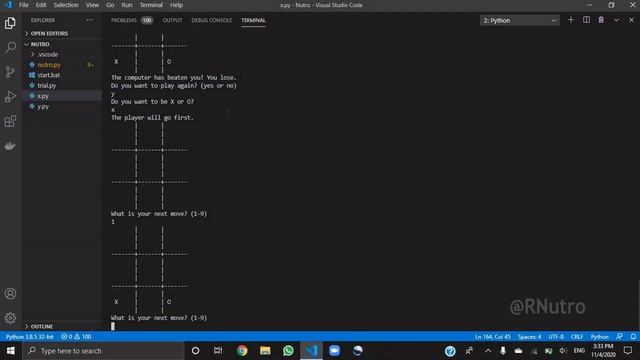Open the Help menu
Viewport: 640px width, 360px height.
[176, 5]
